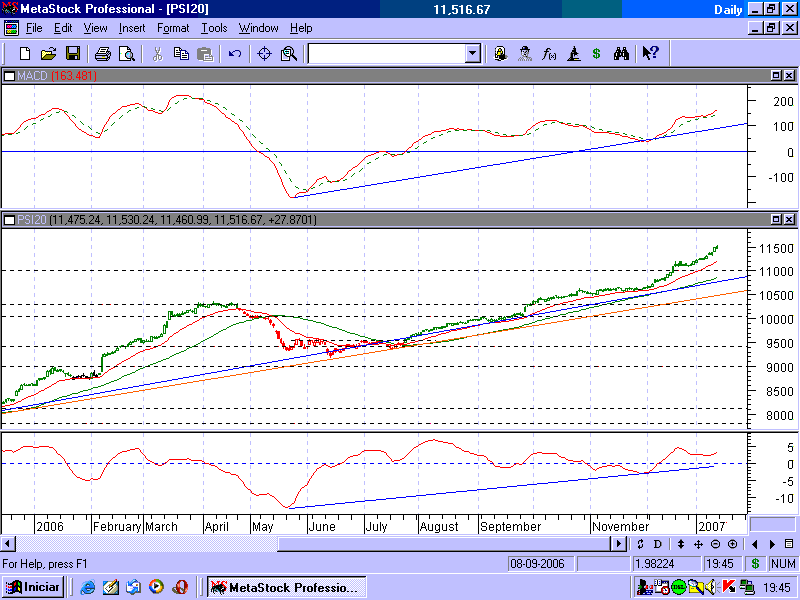Viewport: 800px width, 600px height.
Task: Open the Indicator Builder f(x) icon
Action: point(549,54)
